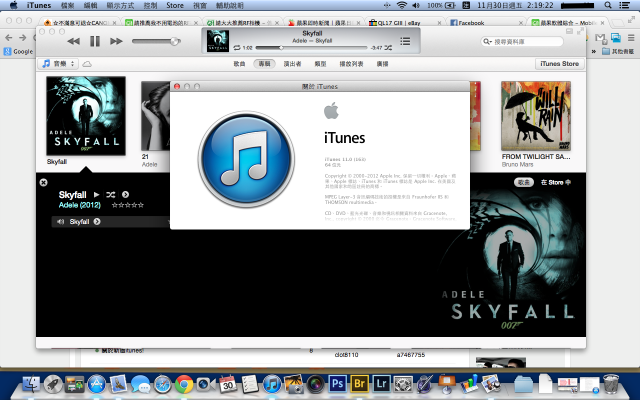This screenshot has height=400, width=640.
Task: Open the iTunes Store button
Action: [x=560, y=64]
